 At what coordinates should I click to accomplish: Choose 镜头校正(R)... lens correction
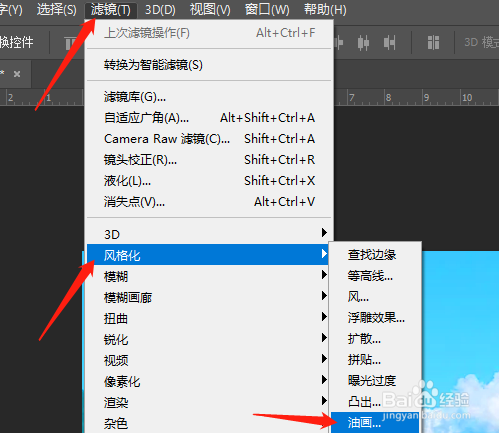[x=209, y=160]
